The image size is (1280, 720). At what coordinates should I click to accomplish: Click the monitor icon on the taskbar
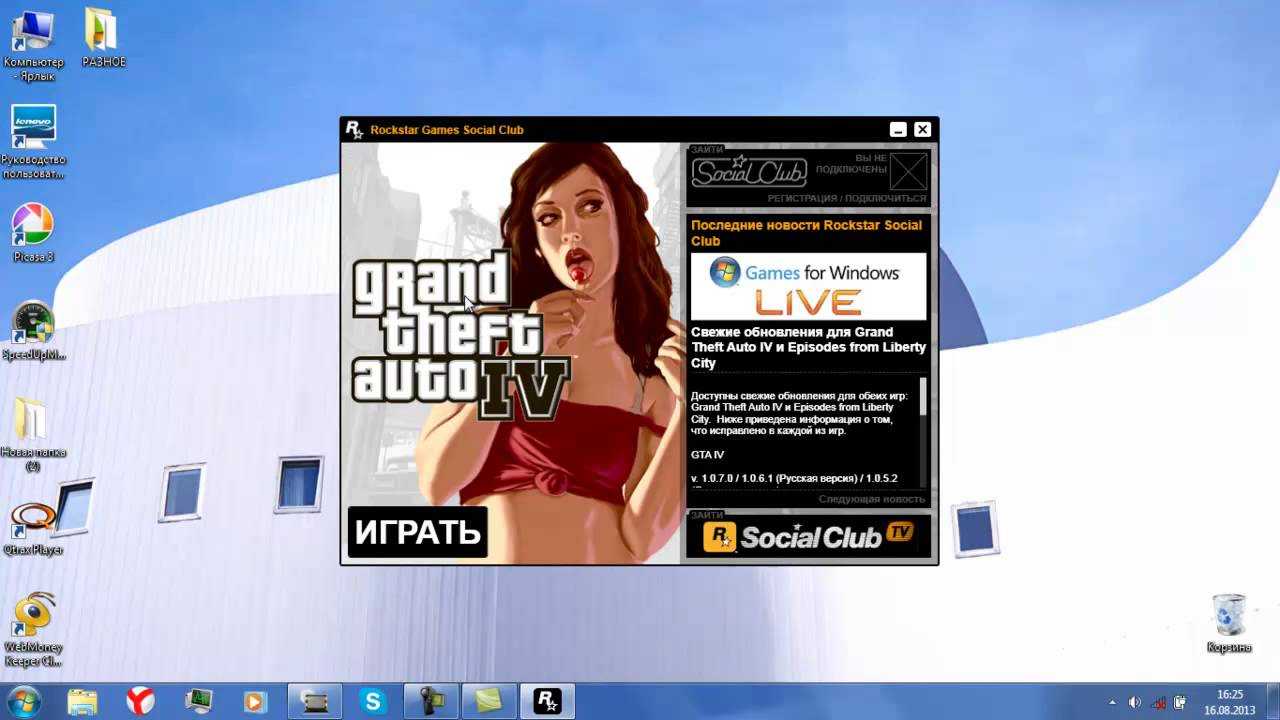(199, 701)
